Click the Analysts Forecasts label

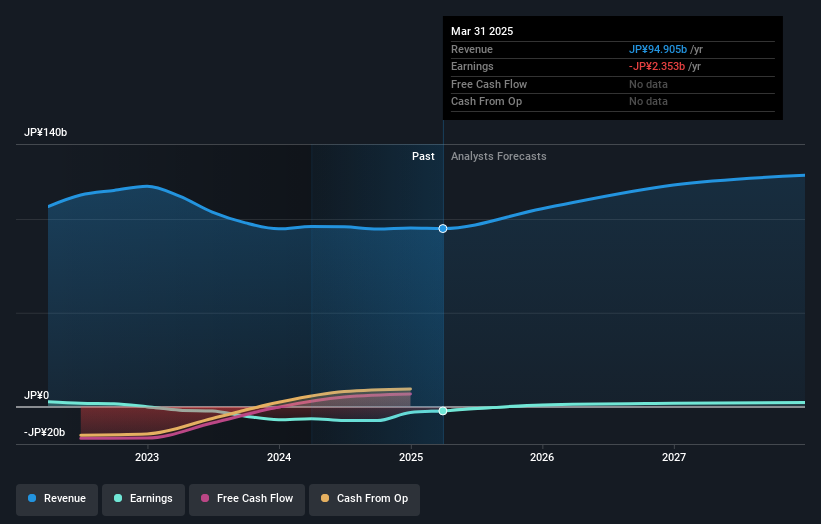point(498,157)
